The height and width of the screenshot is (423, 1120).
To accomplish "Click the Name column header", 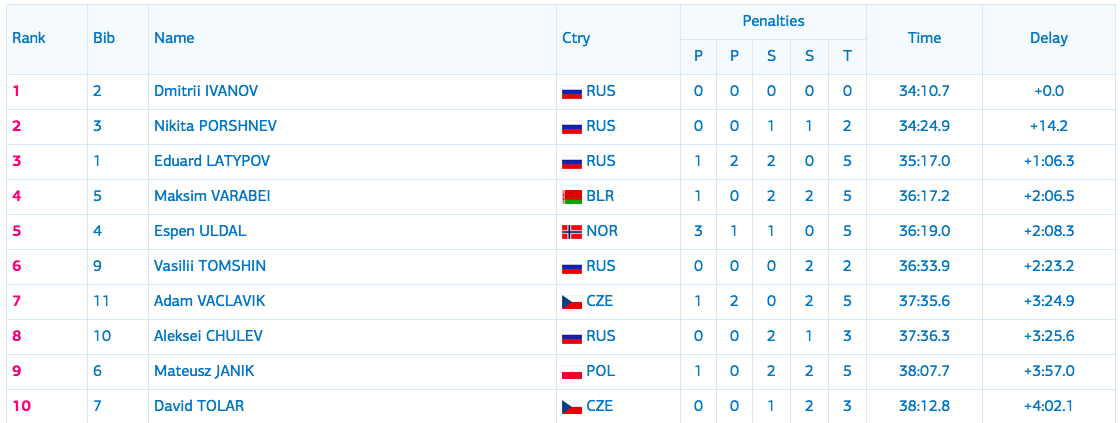I will coord(174,39).
